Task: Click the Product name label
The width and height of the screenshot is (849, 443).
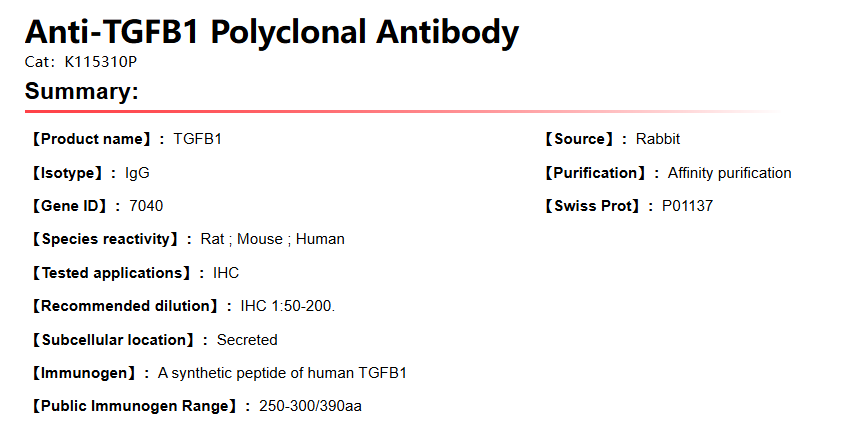Action: 91,139
